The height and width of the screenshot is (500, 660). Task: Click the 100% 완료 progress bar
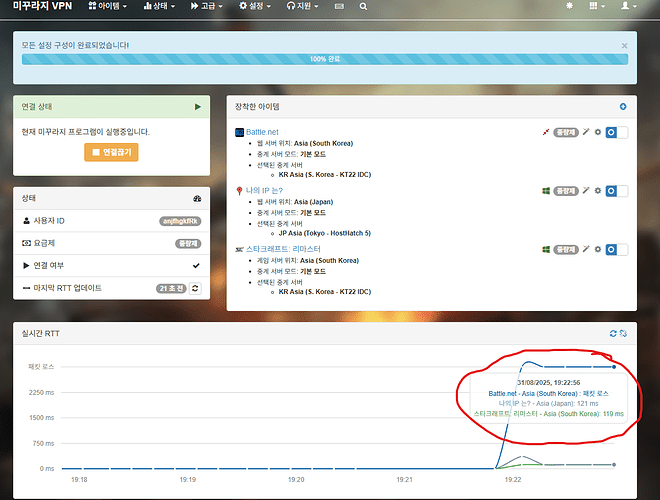click(325, 59)
